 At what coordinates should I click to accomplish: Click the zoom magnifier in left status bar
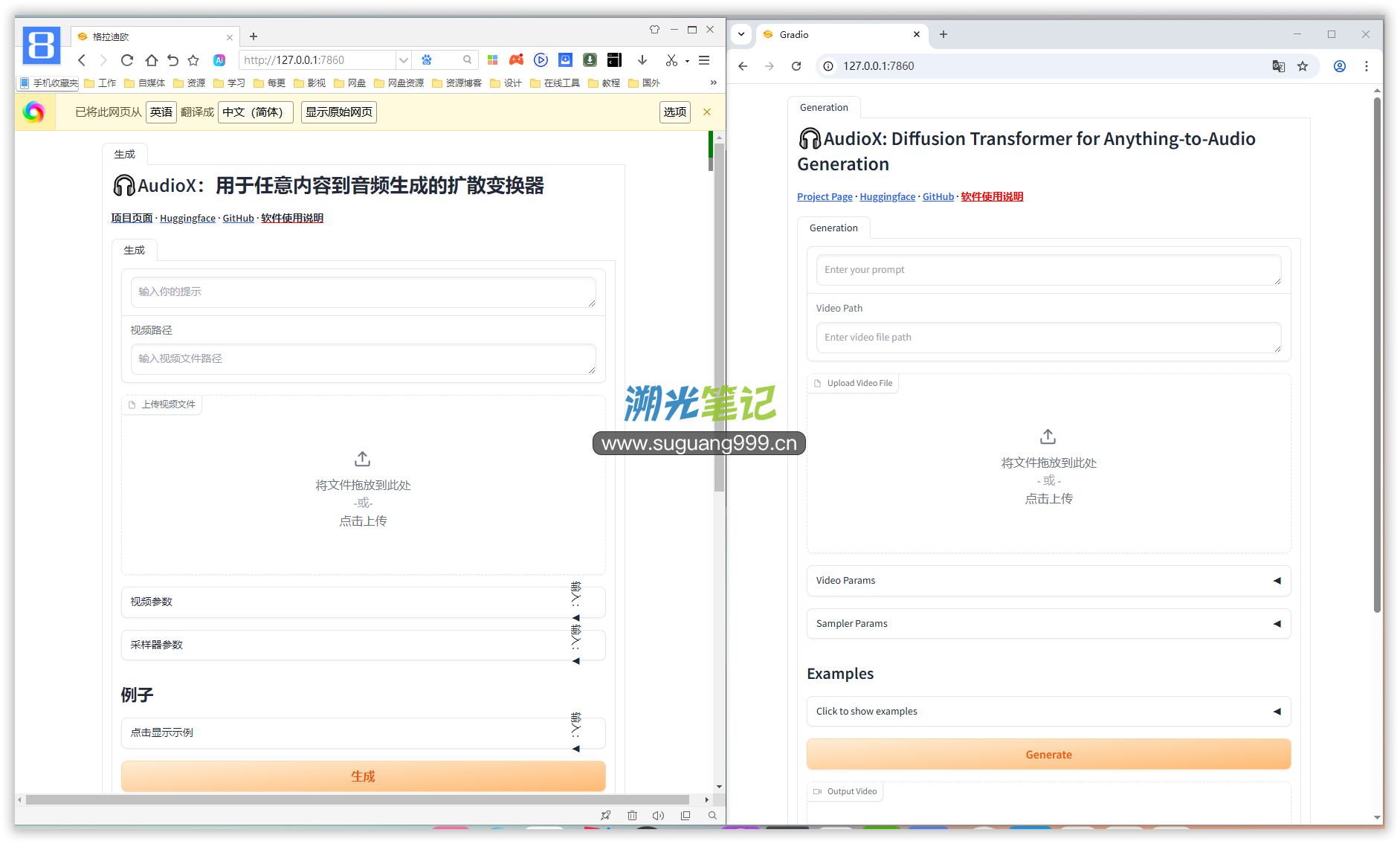pyautogui.click(x=712, y=816)
